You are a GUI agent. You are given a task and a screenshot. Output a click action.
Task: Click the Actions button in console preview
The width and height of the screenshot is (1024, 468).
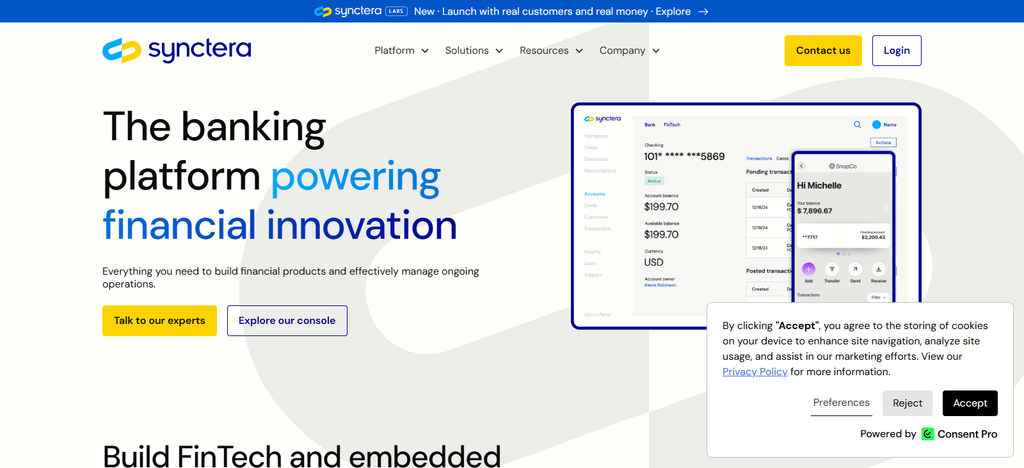pyautogui.click(x=884, y=142)
